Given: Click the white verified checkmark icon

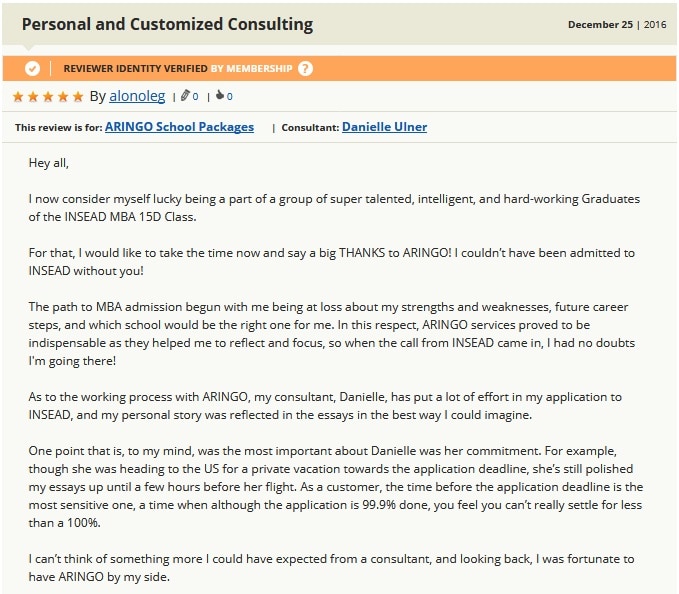Looking at the screenshot, I should point(32,68).
